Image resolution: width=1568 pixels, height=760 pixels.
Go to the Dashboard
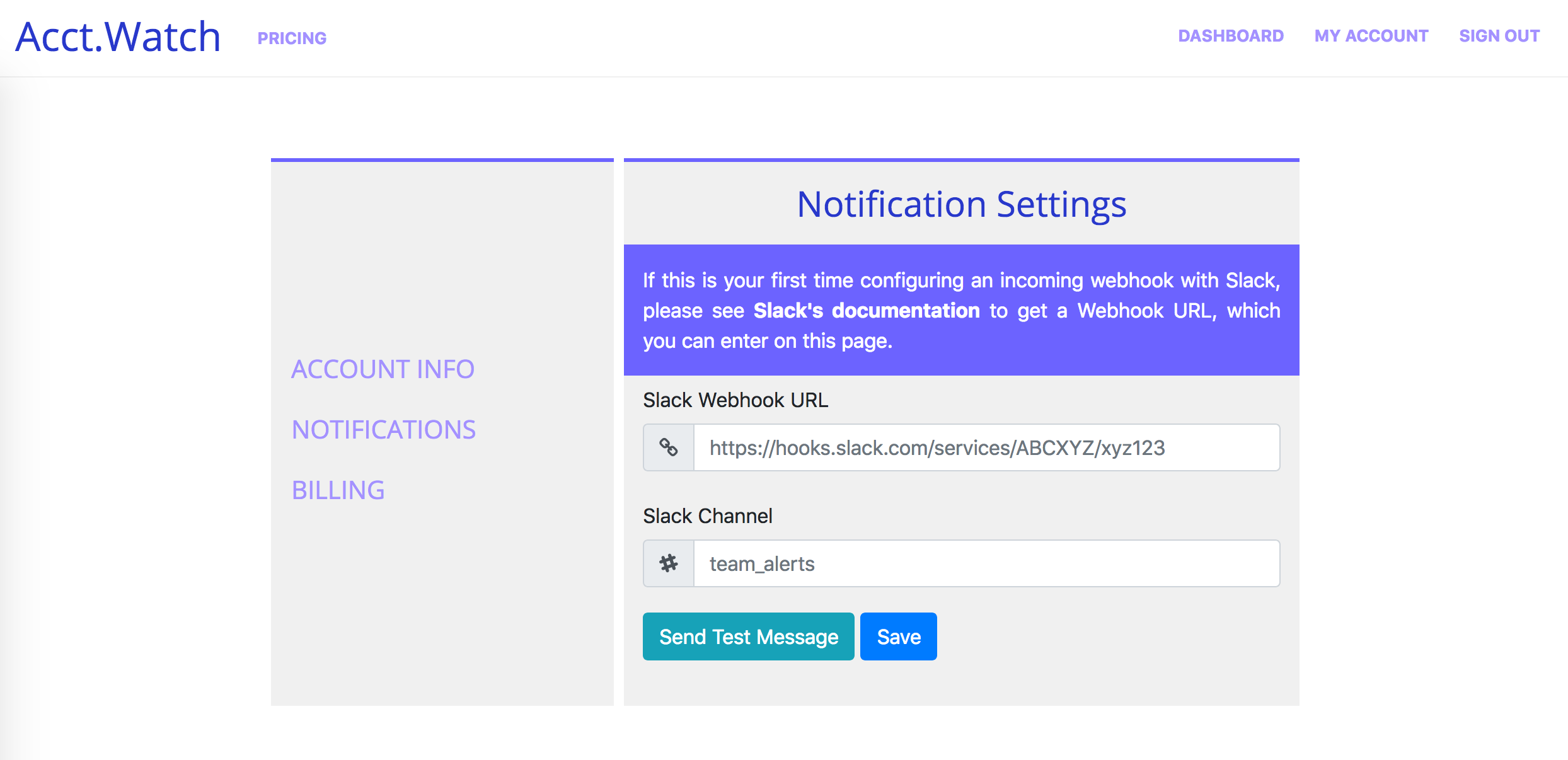(1230, 36)
